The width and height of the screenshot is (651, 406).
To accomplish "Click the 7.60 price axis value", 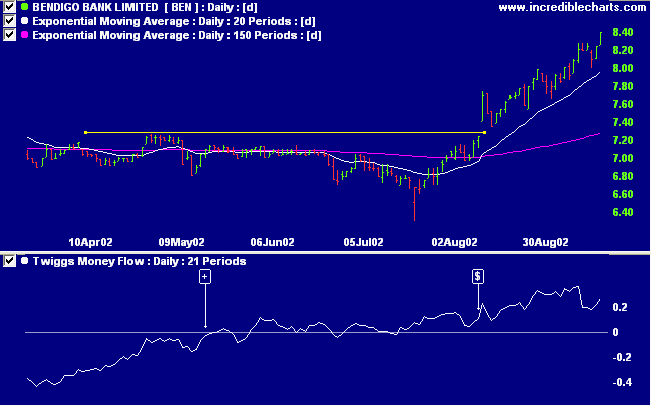I will (622, 104).
